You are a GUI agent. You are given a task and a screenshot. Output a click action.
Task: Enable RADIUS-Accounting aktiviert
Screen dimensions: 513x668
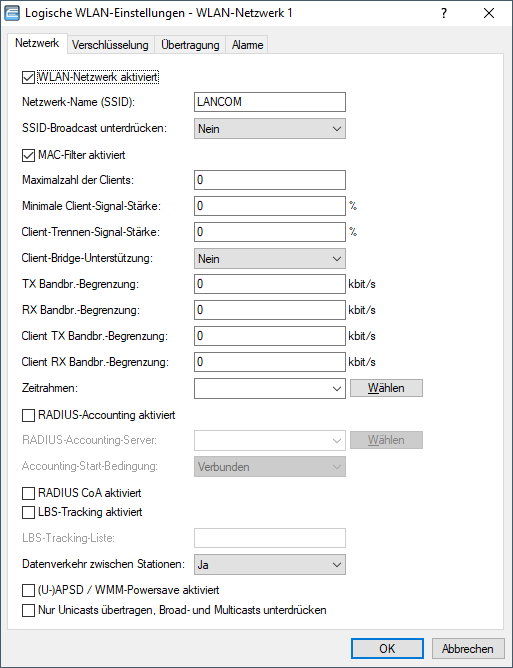(x=29, y=415)
